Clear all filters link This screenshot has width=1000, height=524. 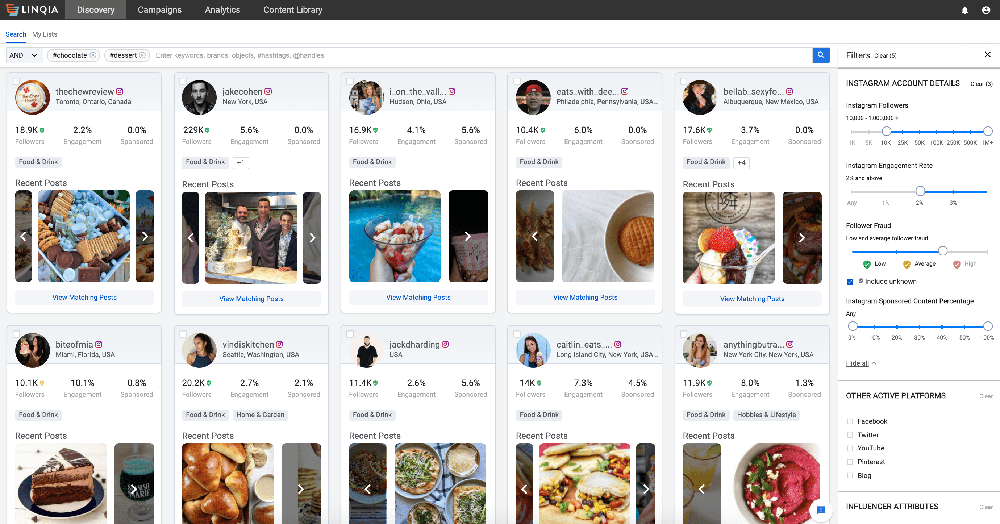[x=885, y=56]
